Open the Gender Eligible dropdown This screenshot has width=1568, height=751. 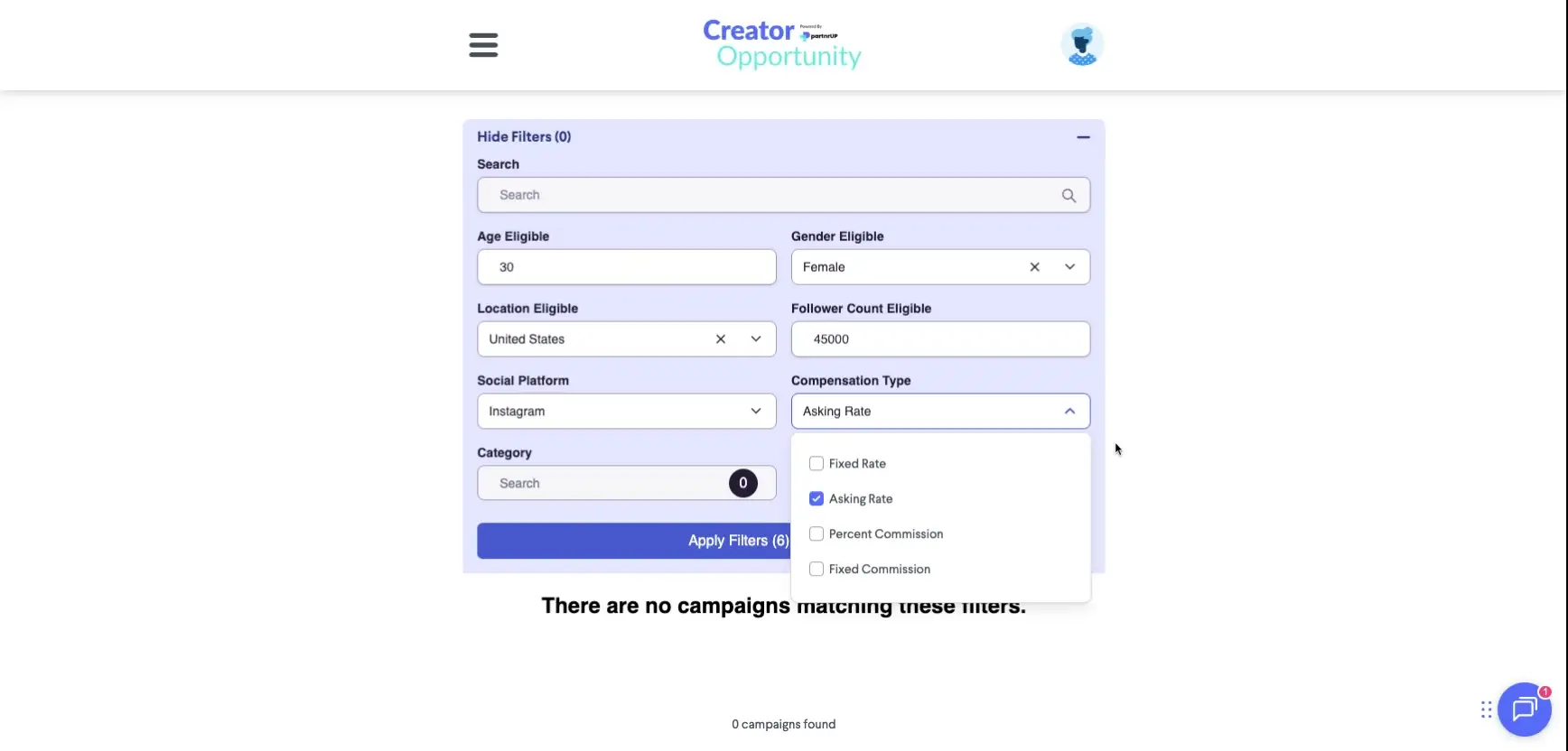pos(1070,267)
